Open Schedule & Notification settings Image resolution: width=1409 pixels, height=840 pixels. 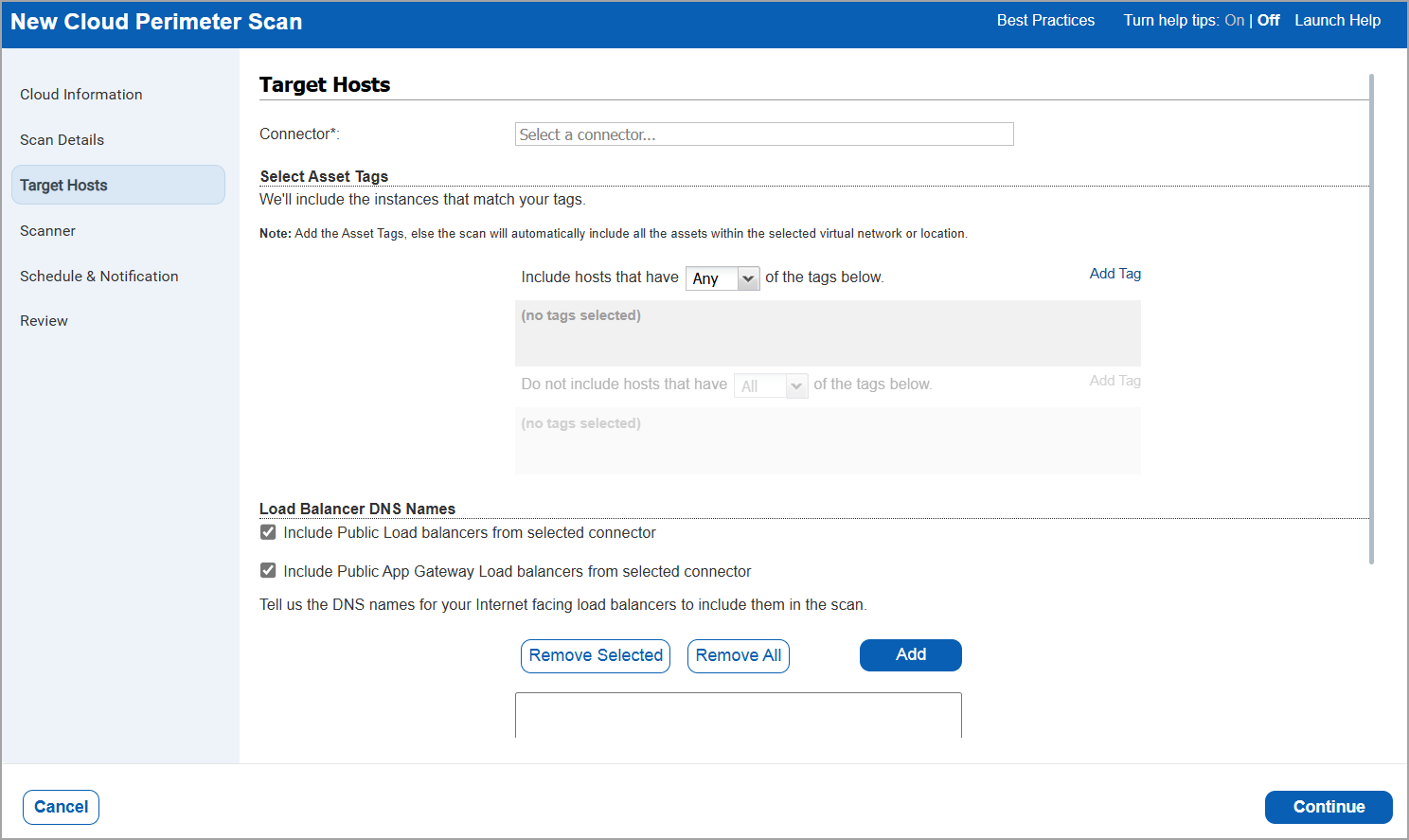(x=98, y=276)
